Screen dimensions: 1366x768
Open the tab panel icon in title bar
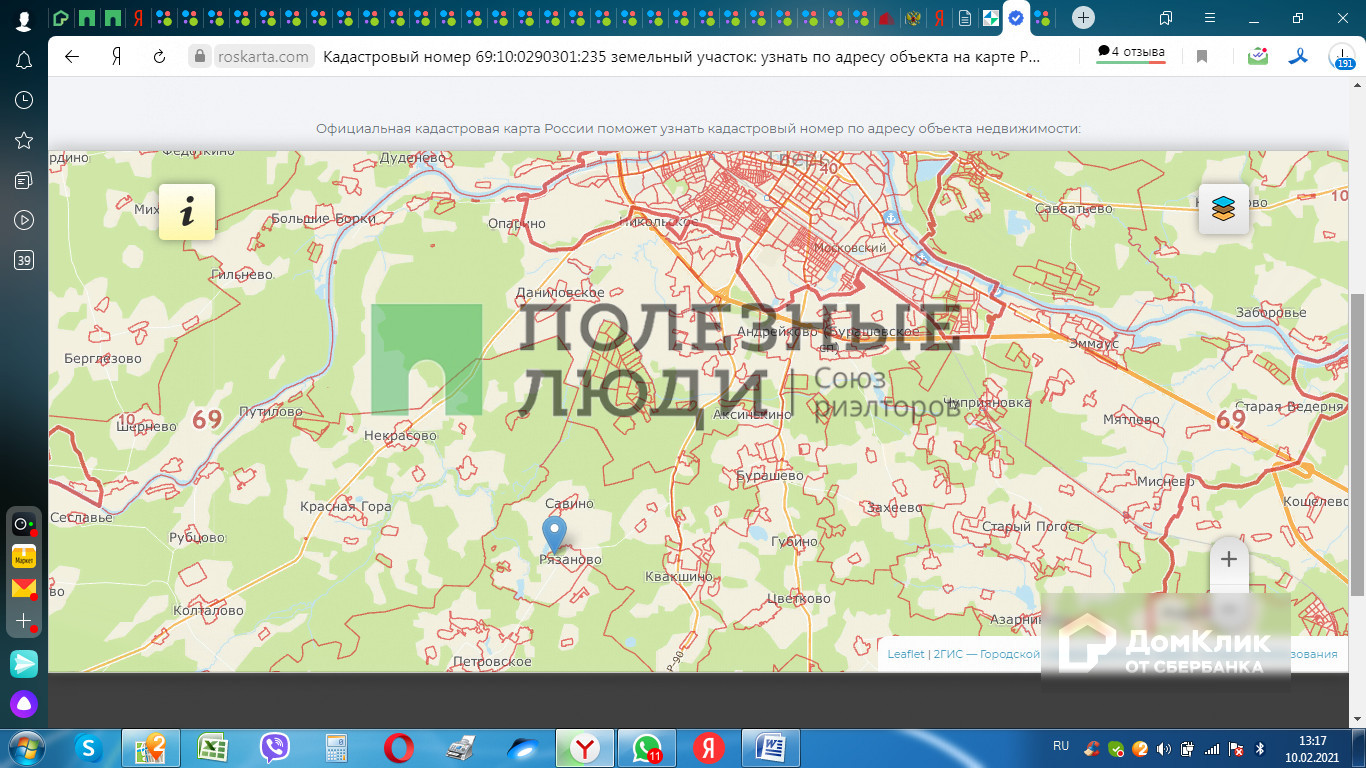tap(1166, 18)
